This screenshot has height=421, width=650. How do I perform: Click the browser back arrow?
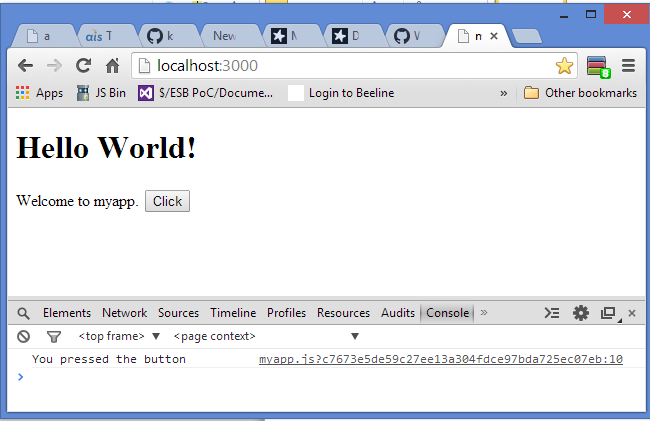(26, 66)
